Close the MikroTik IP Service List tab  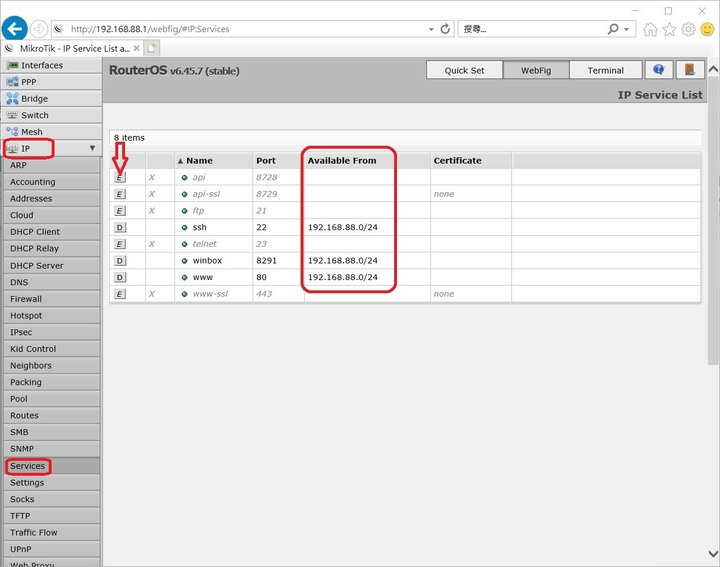point(136,48)
